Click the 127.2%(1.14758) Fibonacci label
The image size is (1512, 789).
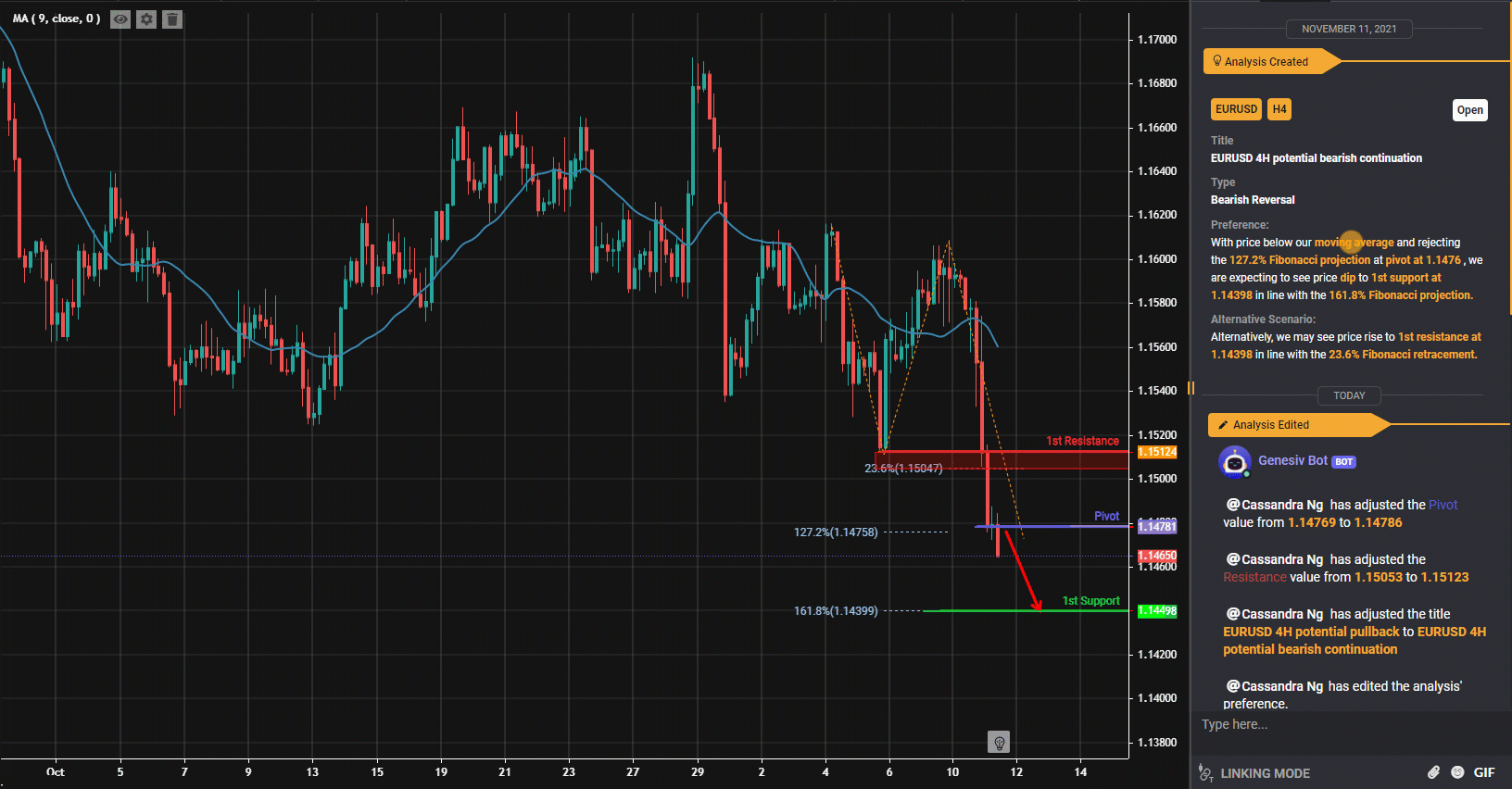pyautogui.click(x=836, y=532)
